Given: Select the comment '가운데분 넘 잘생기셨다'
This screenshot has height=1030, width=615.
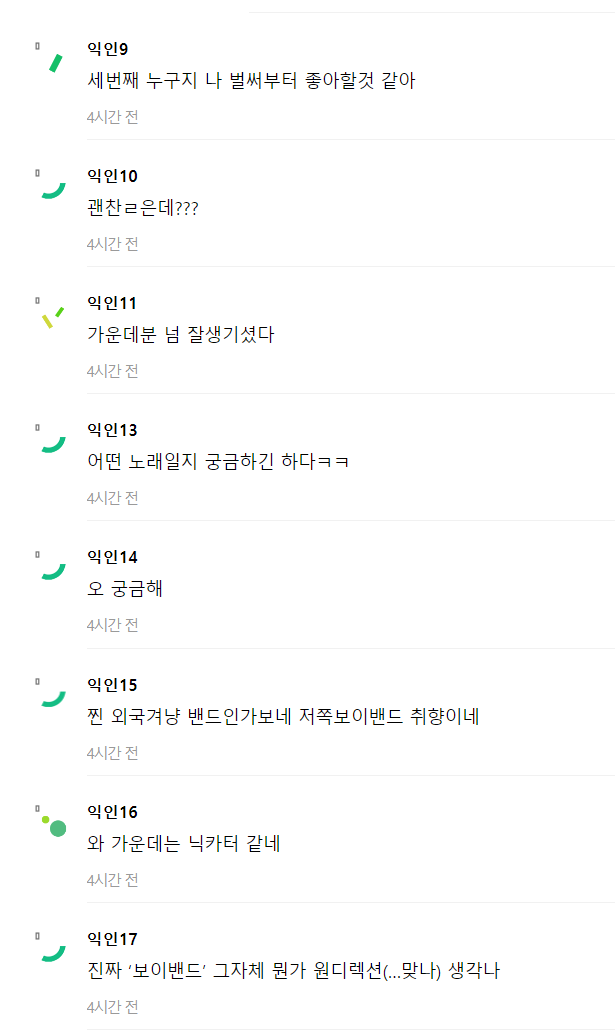Looking at the screenshot, I should pos(180,335).
